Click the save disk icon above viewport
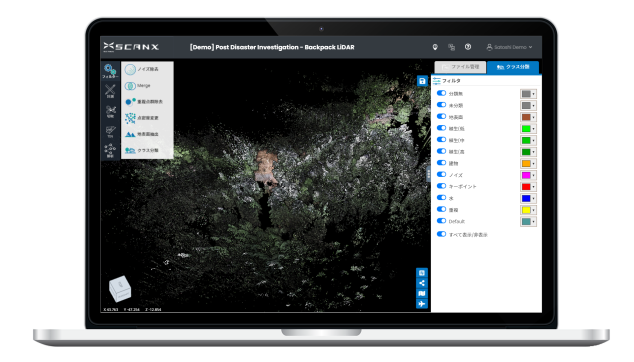Viewport: 634px width, 362px height. click(x=422, y=81)
